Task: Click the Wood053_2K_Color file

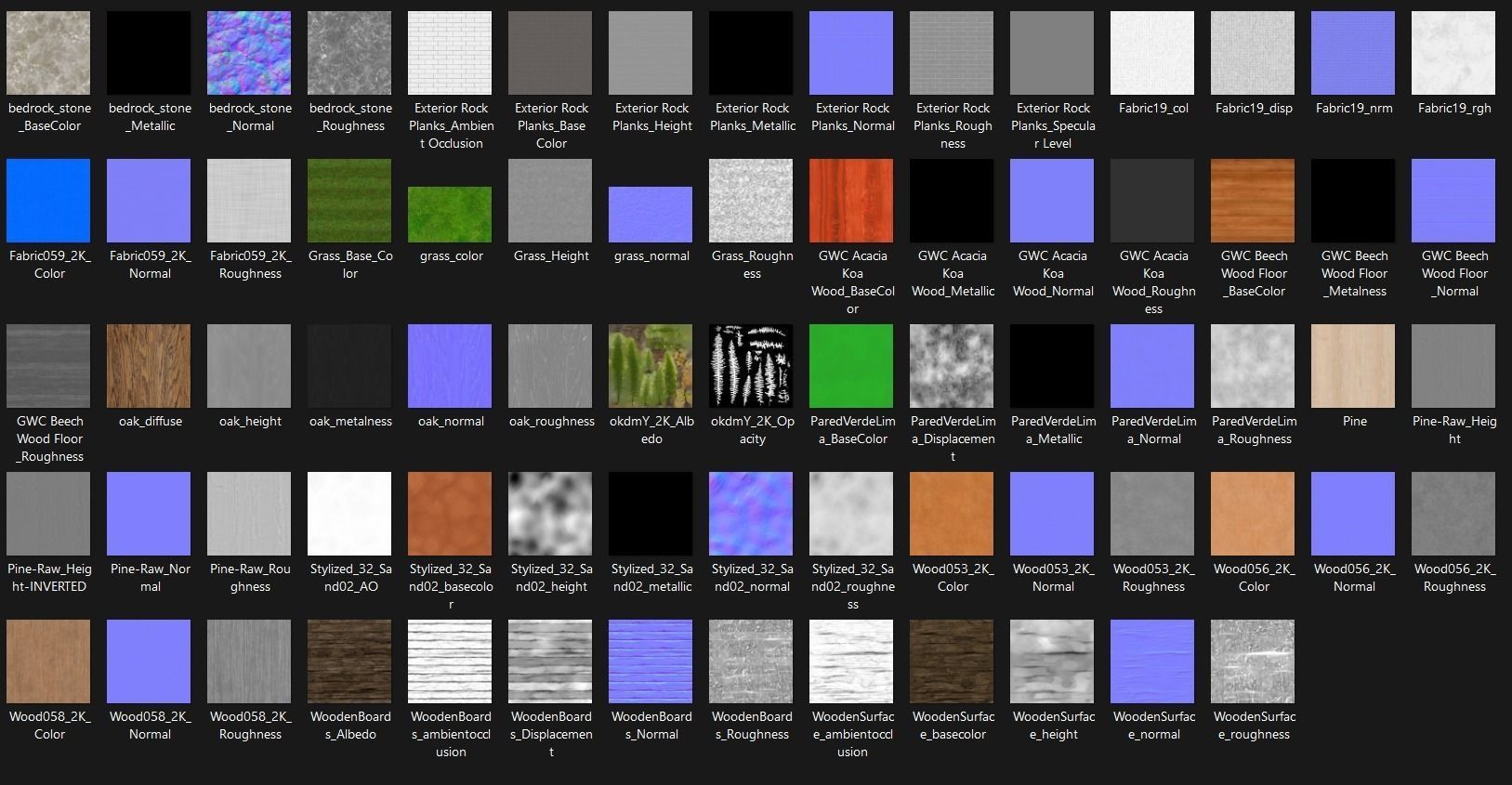Action: click(x=952, y=514)
